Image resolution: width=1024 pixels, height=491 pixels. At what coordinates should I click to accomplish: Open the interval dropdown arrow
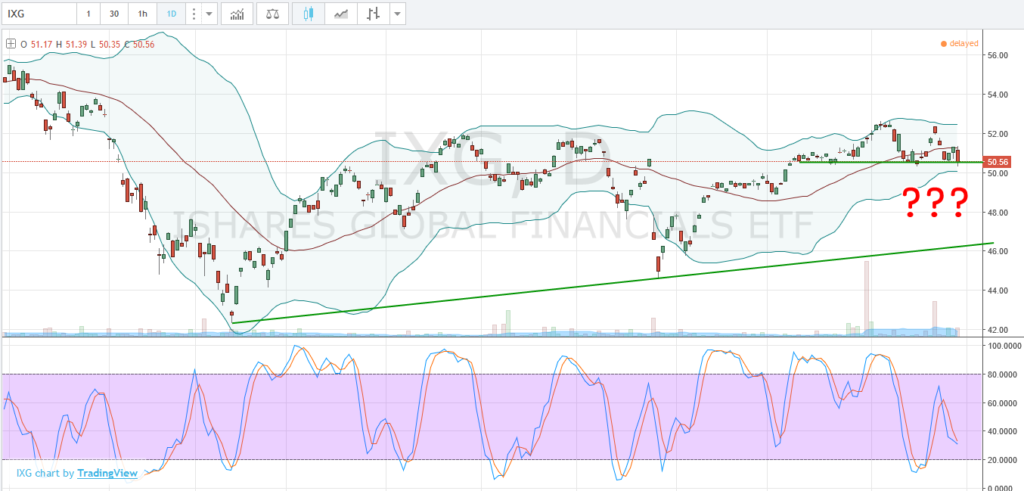click(x=208, y=15)
